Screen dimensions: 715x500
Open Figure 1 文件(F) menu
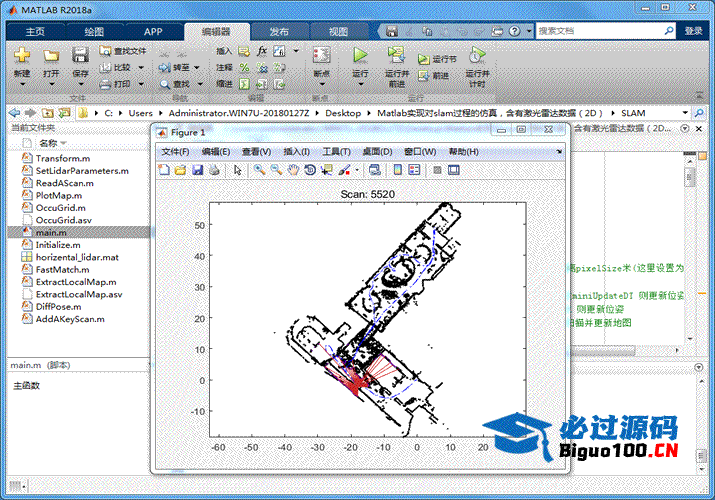point(176,152)
